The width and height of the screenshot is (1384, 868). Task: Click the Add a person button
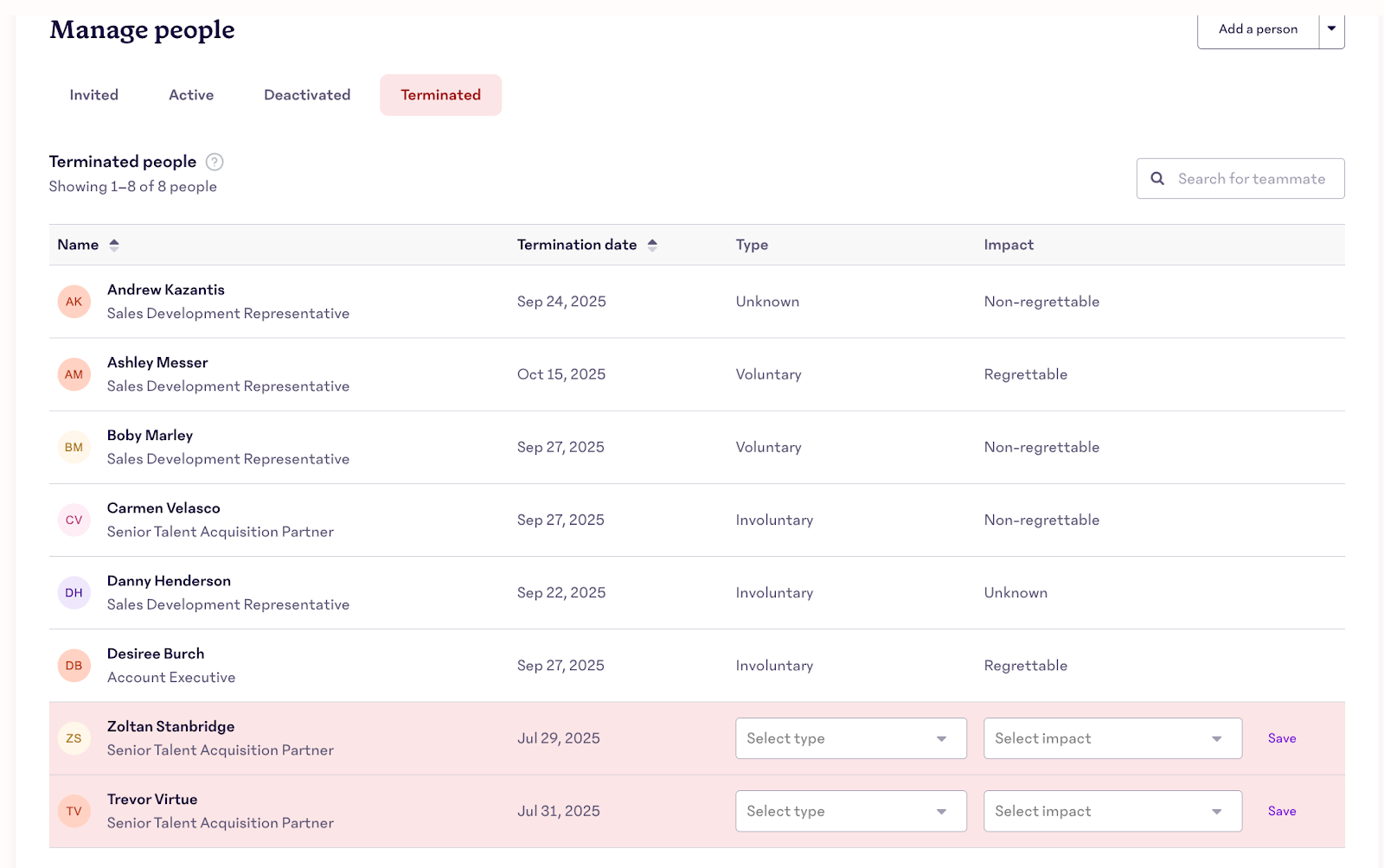point(1258,29)
